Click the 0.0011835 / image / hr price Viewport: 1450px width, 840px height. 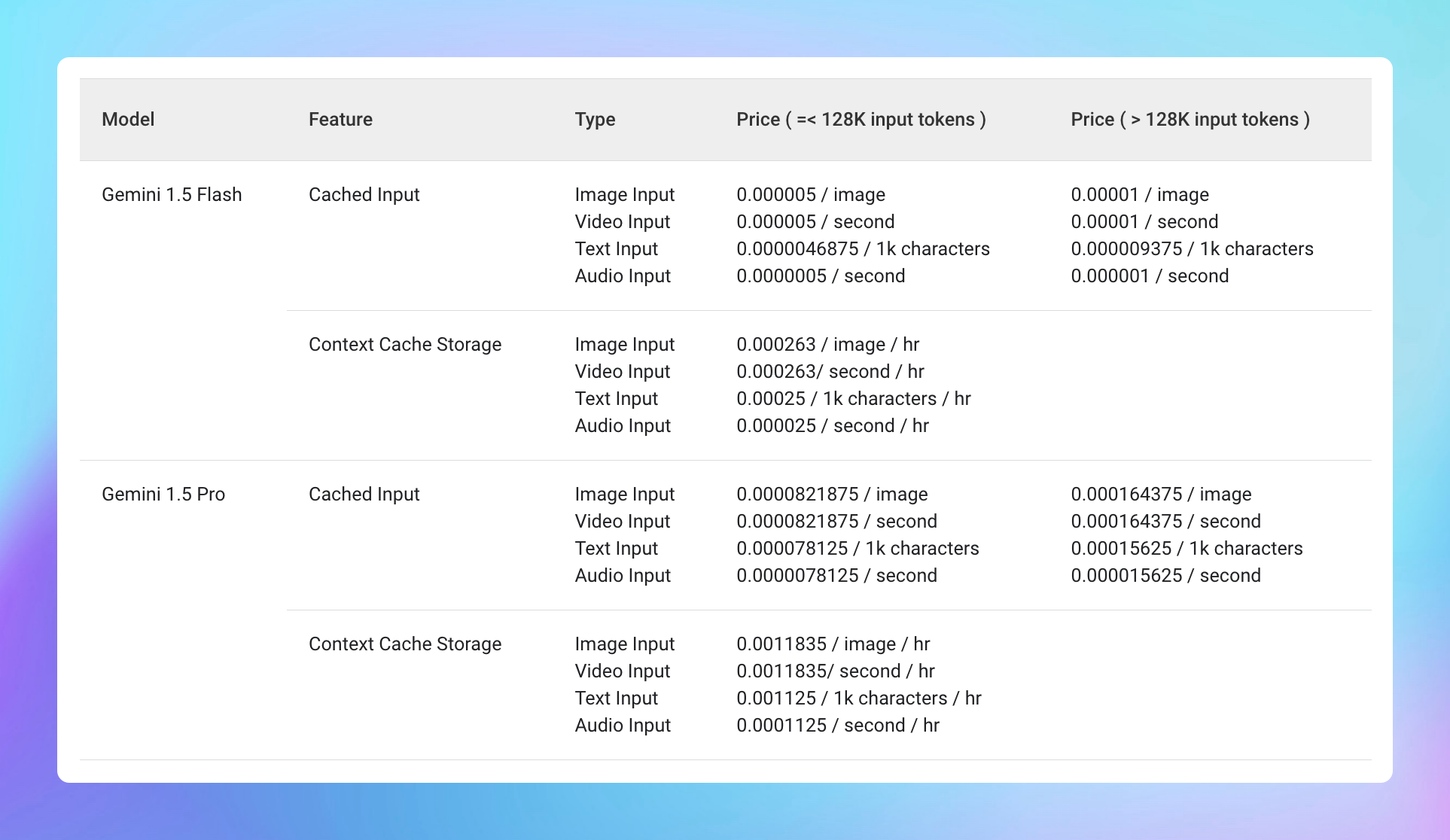[x=833, y=644]
